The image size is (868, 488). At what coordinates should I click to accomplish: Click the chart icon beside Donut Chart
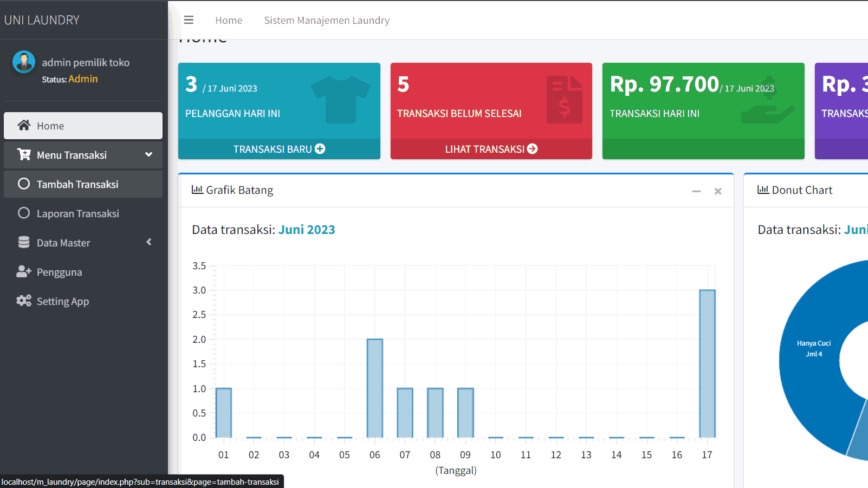pyautogui.click(x=763, y=190)
